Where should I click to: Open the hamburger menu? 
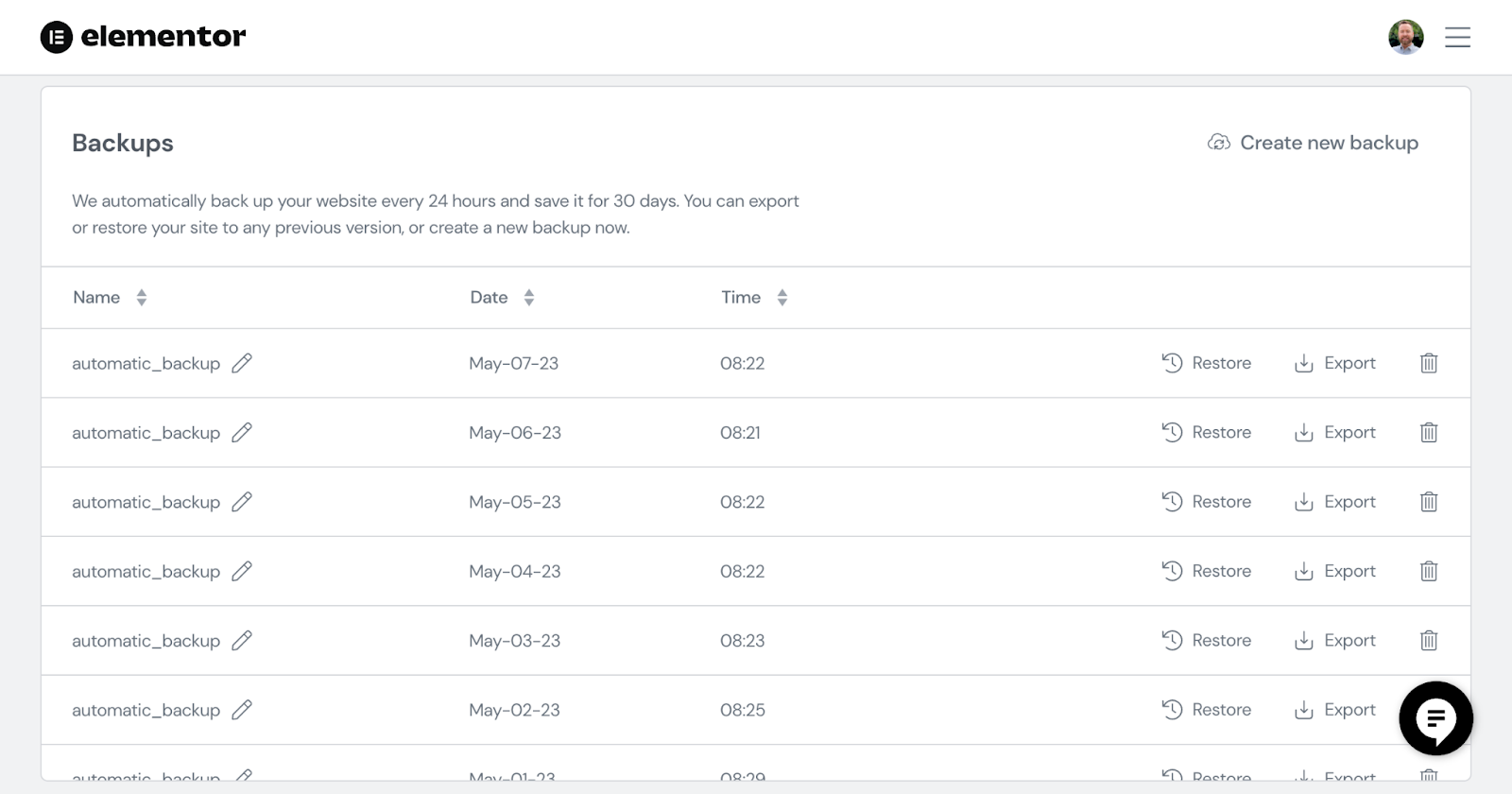click(1457, 37)
